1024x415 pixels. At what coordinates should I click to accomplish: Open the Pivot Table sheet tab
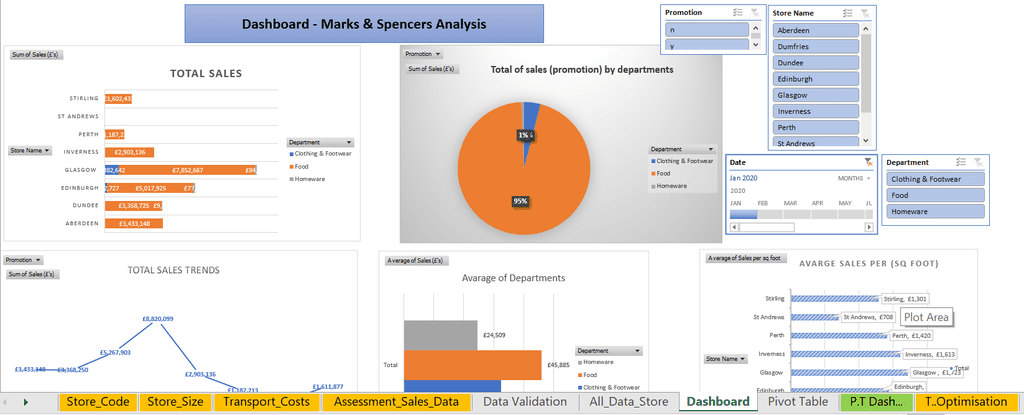click(x=797, y=402)
